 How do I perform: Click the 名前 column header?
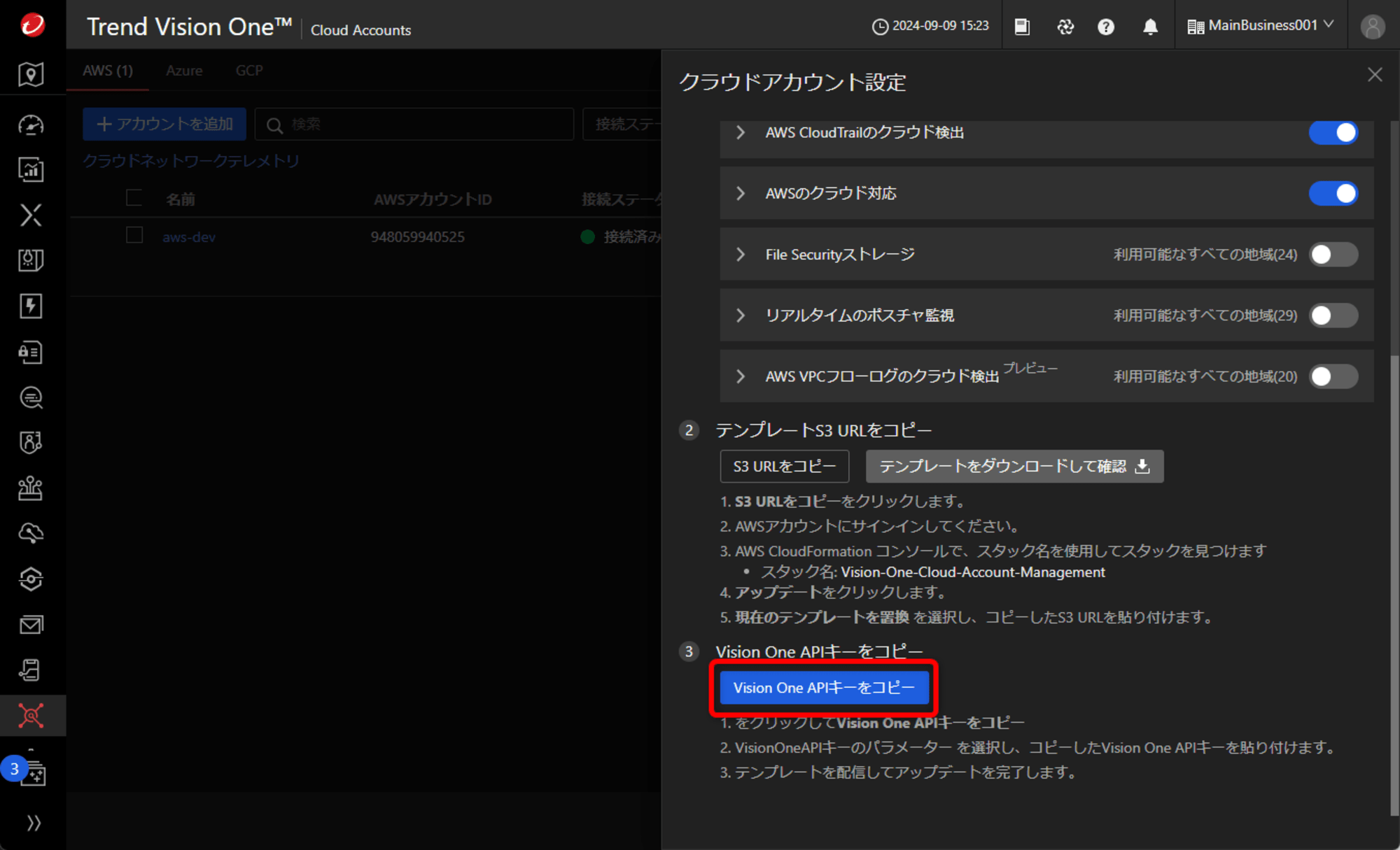click(x=181, y=200)
